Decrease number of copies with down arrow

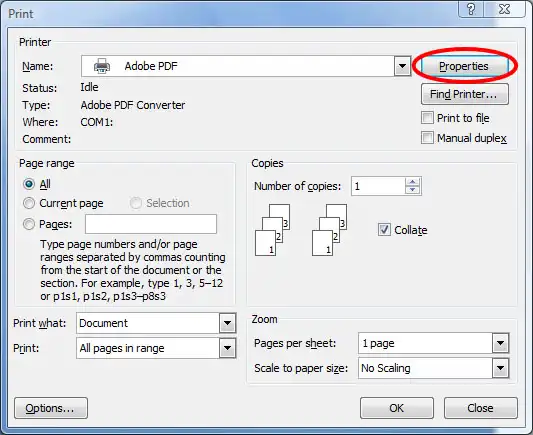(x=413, y=190)
